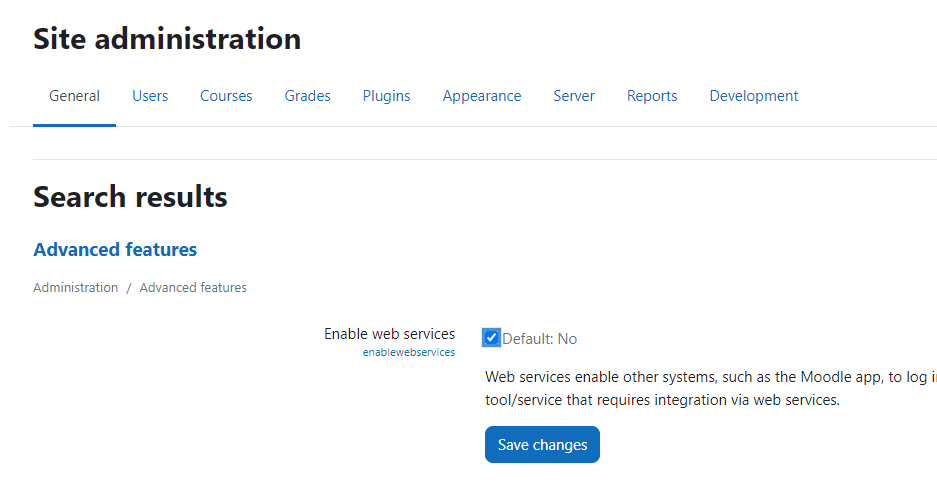Viewport: 937px width, 500px height.
Task: Go to the Courses tab
Action: click(x=226, y=96)
